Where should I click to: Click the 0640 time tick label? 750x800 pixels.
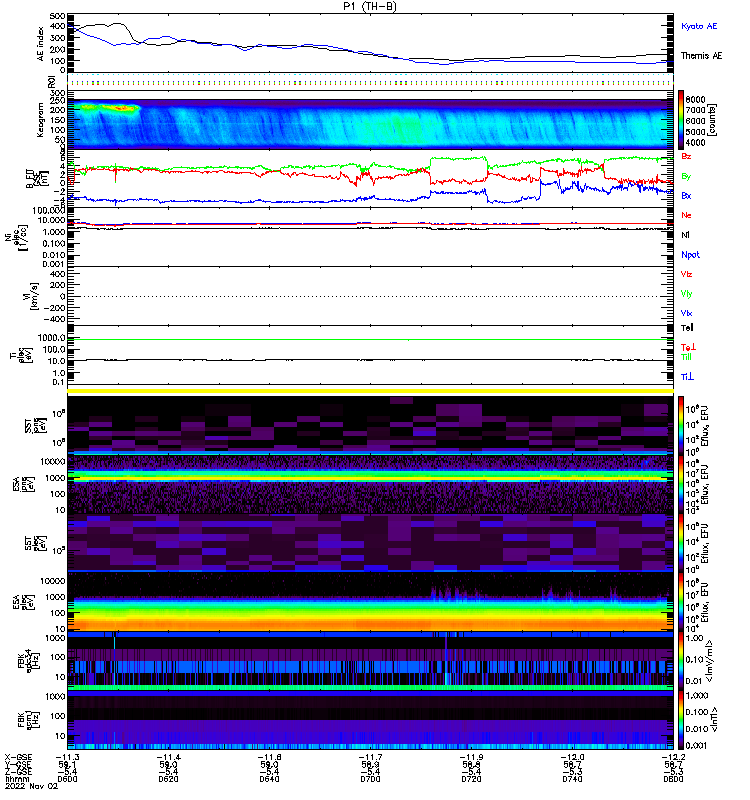[269, 779]
